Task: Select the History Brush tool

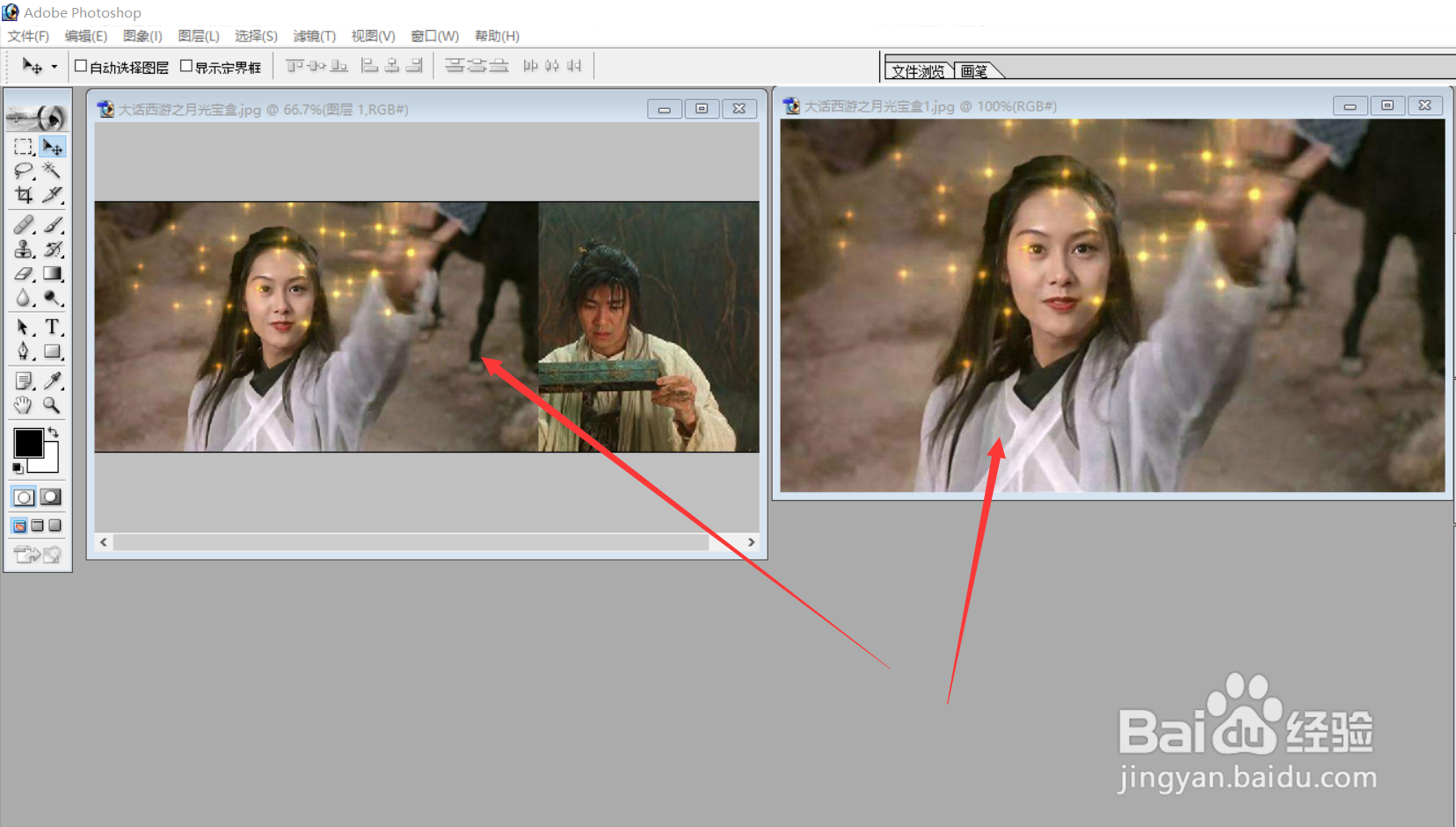Action: (52, 250)
